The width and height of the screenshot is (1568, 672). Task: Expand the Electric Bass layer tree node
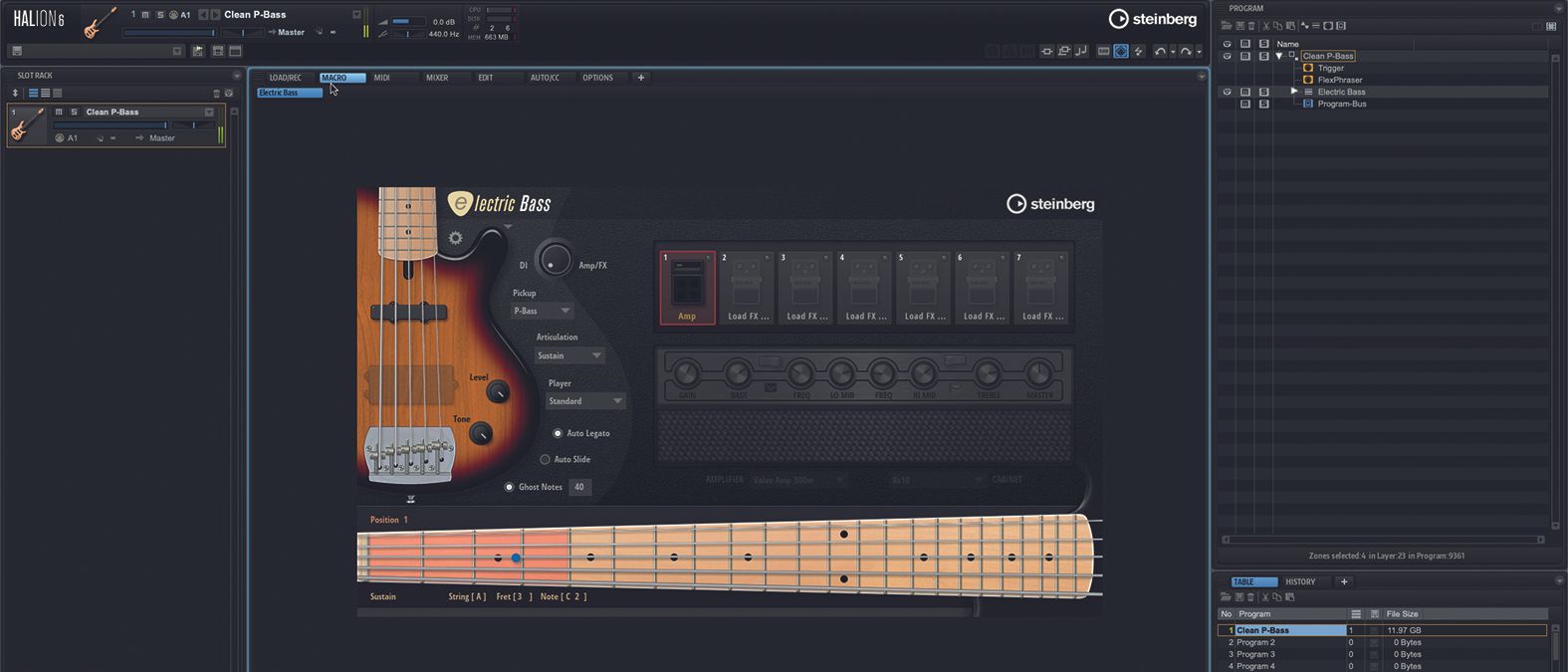(1294, 92)
